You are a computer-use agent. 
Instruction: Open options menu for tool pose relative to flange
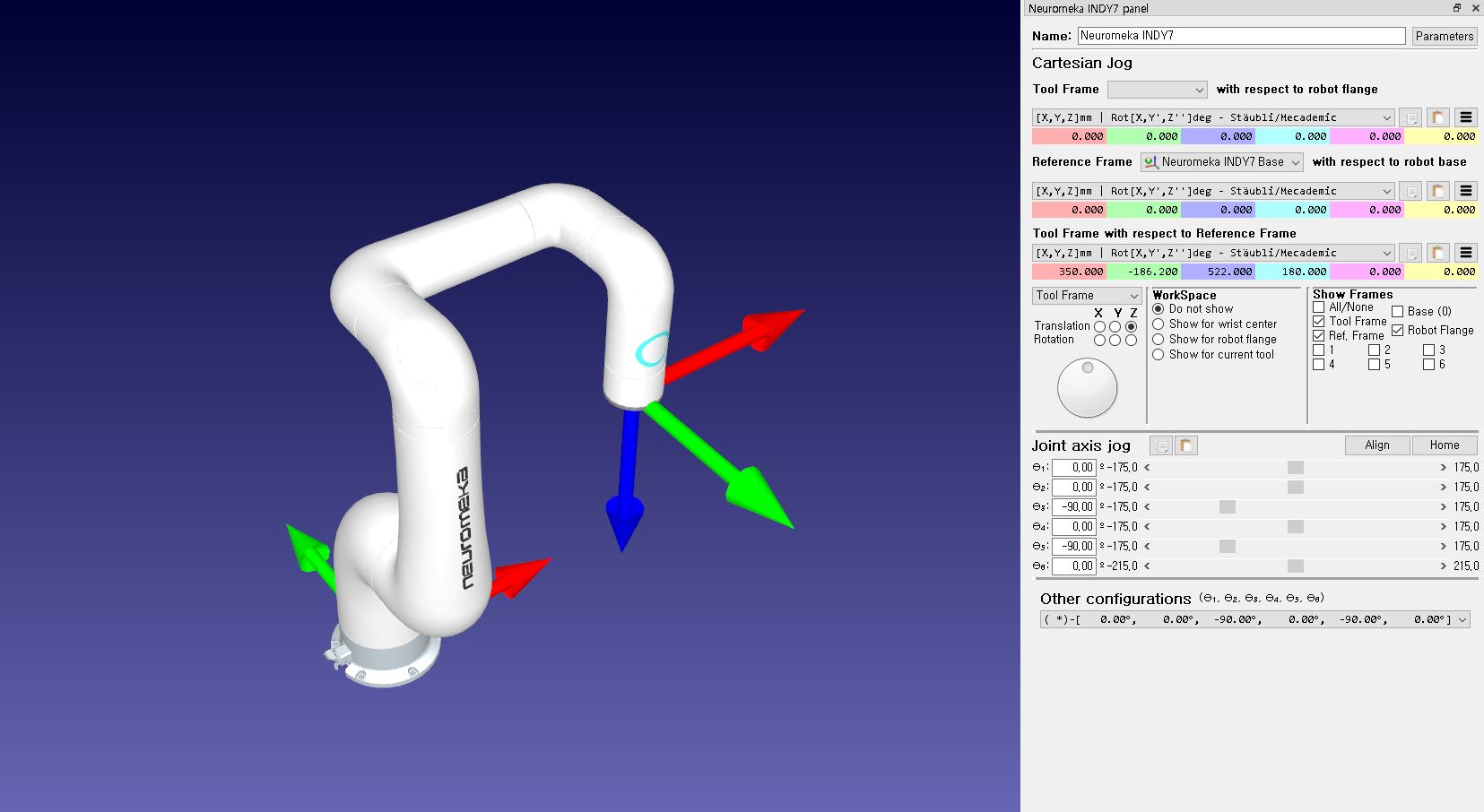tap(1466, 117)
